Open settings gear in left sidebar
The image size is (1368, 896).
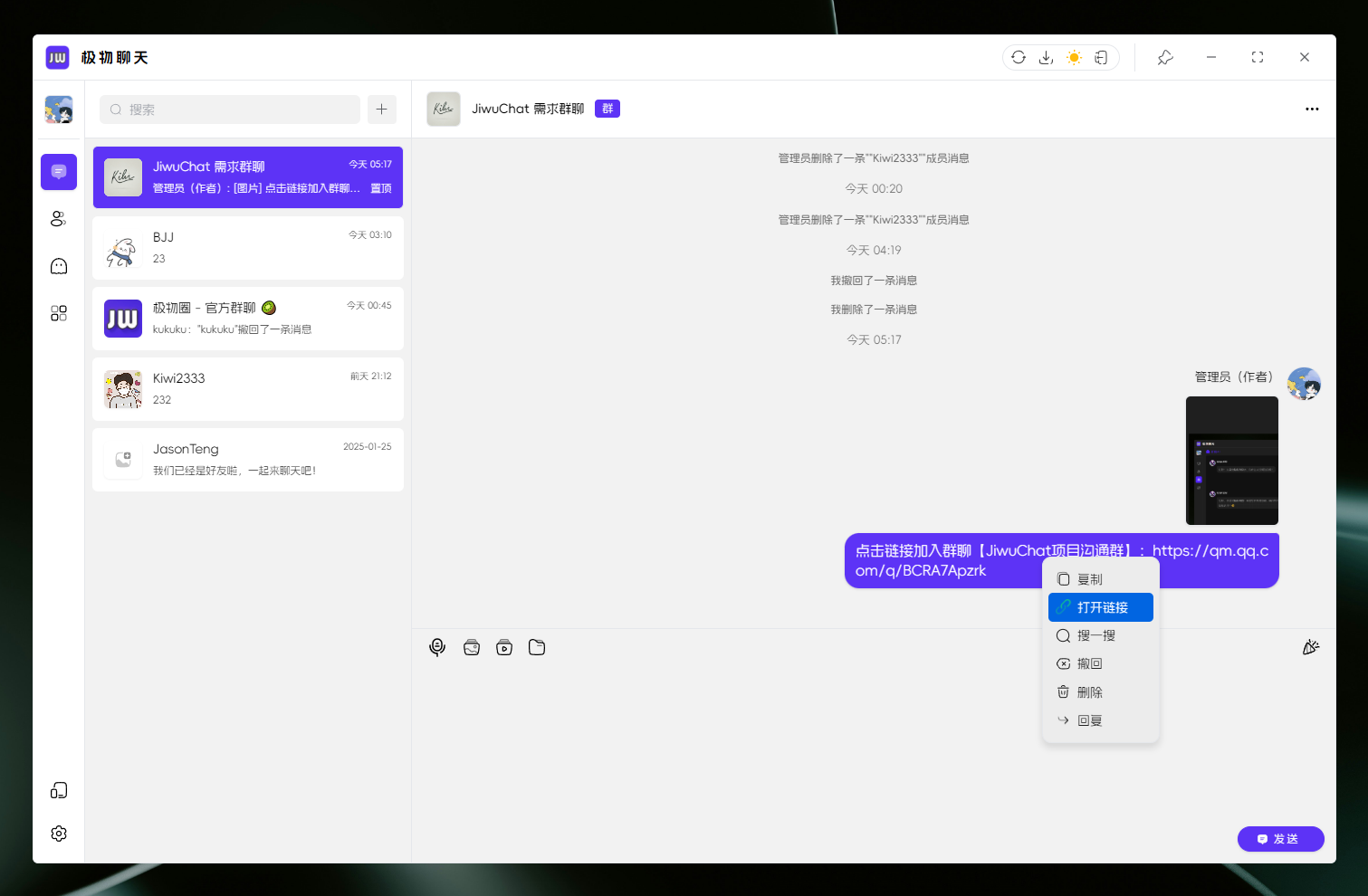coord(59,834)
